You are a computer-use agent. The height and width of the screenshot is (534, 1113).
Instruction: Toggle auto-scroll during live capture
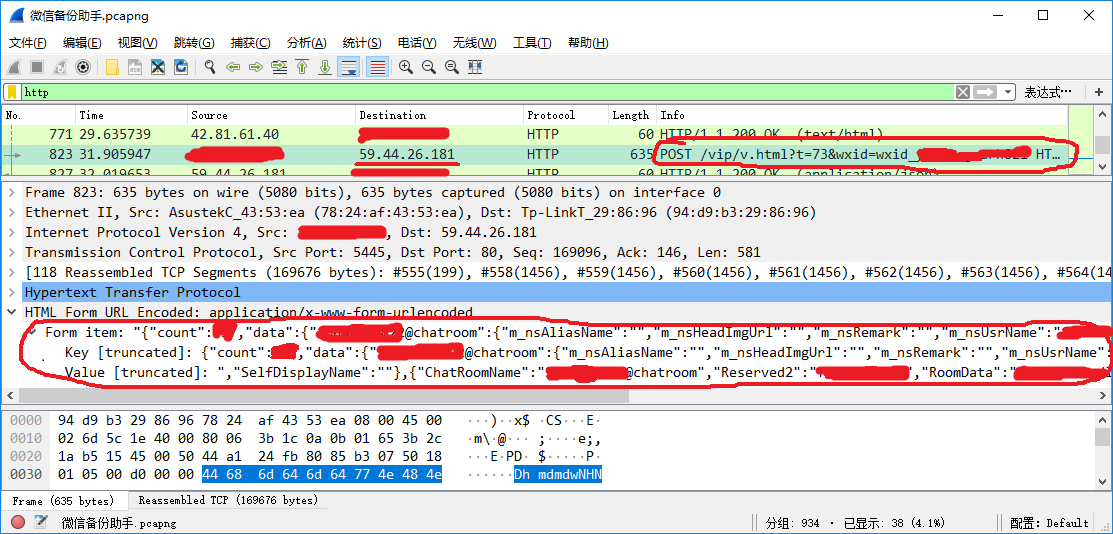pos(348,67)
